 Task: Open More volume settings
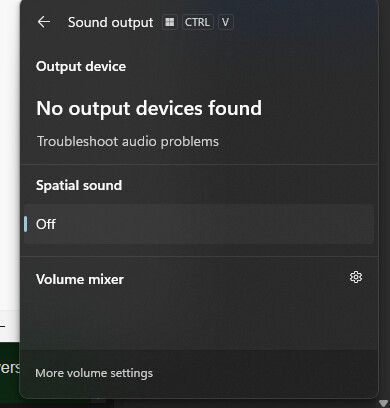pyautogui.click(x=94, y=373)
